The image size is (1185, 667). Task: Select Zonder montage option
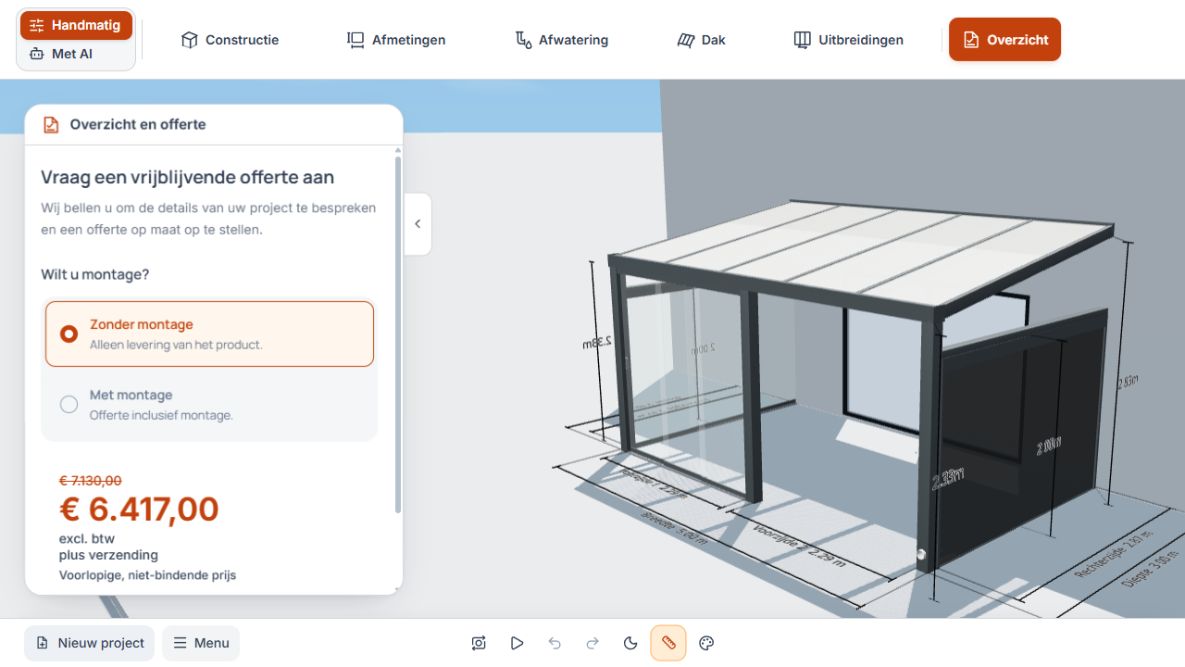click(209, 334)
